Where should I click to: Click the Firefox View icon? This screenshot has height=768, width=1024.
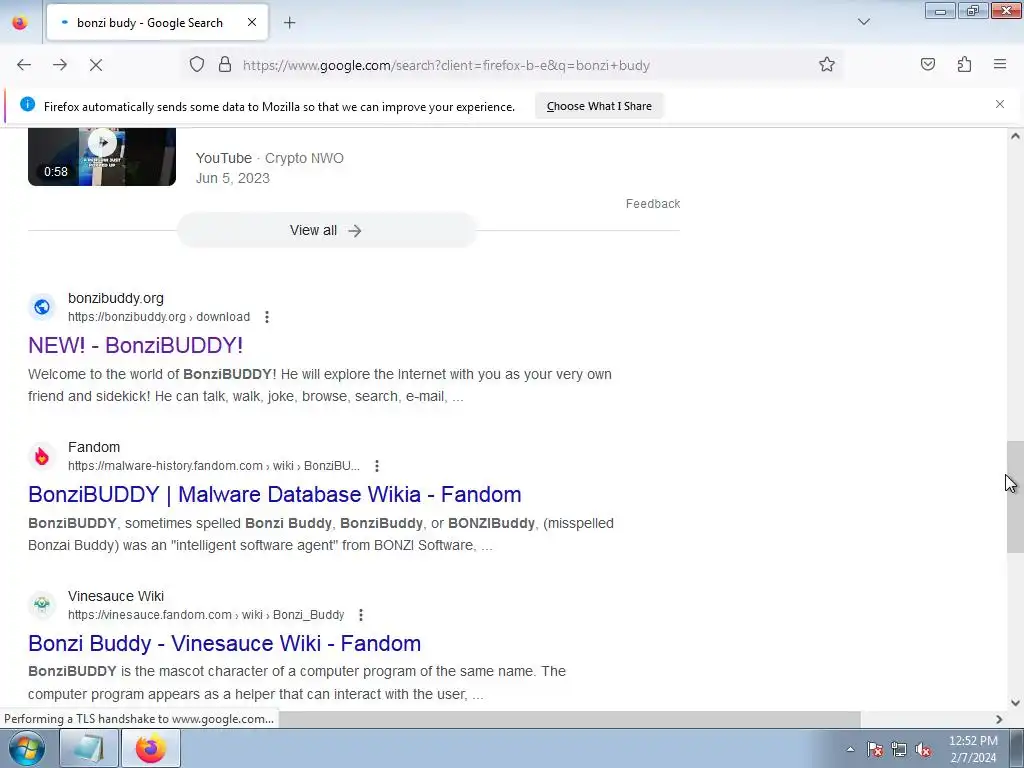click(x=20, y=23)
